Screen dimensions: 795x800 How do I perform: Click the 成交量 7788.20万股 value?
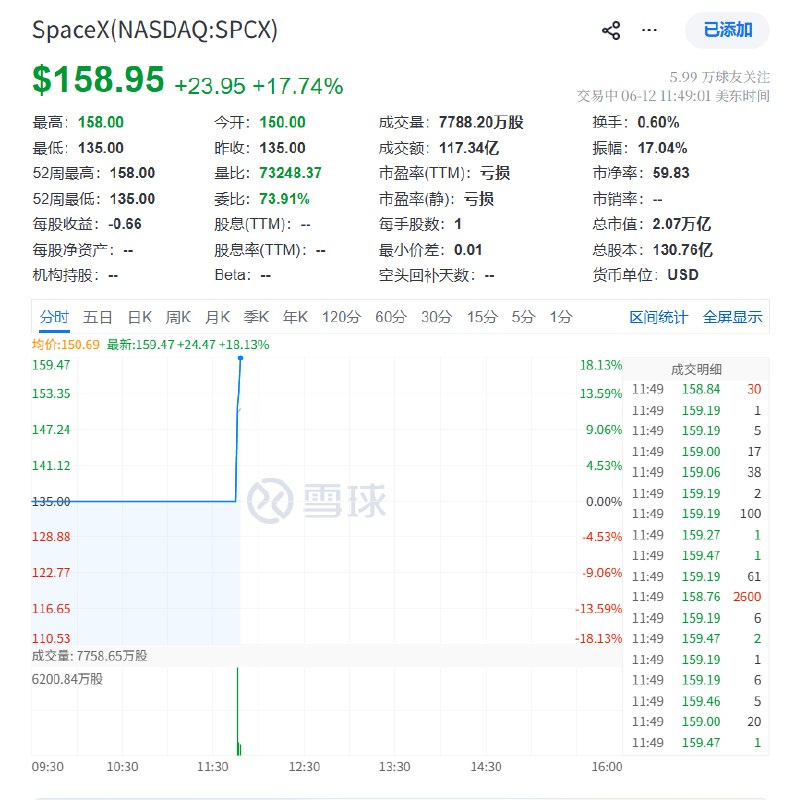coord(481,122)
